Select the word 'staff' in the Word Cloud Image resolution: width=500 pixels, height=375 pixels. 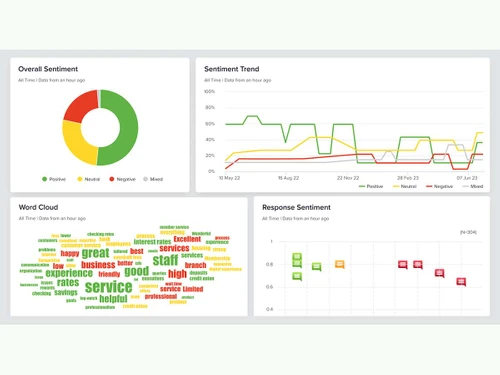166,260
